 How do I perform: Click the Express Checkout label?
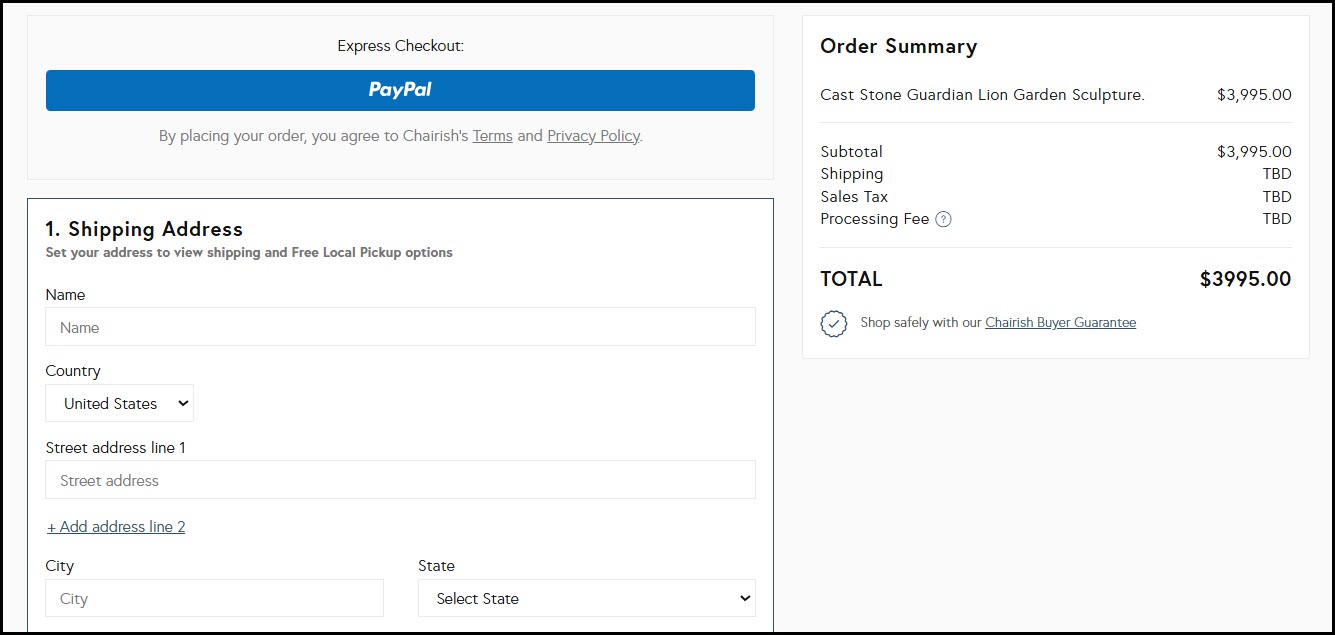coord(400,46)
